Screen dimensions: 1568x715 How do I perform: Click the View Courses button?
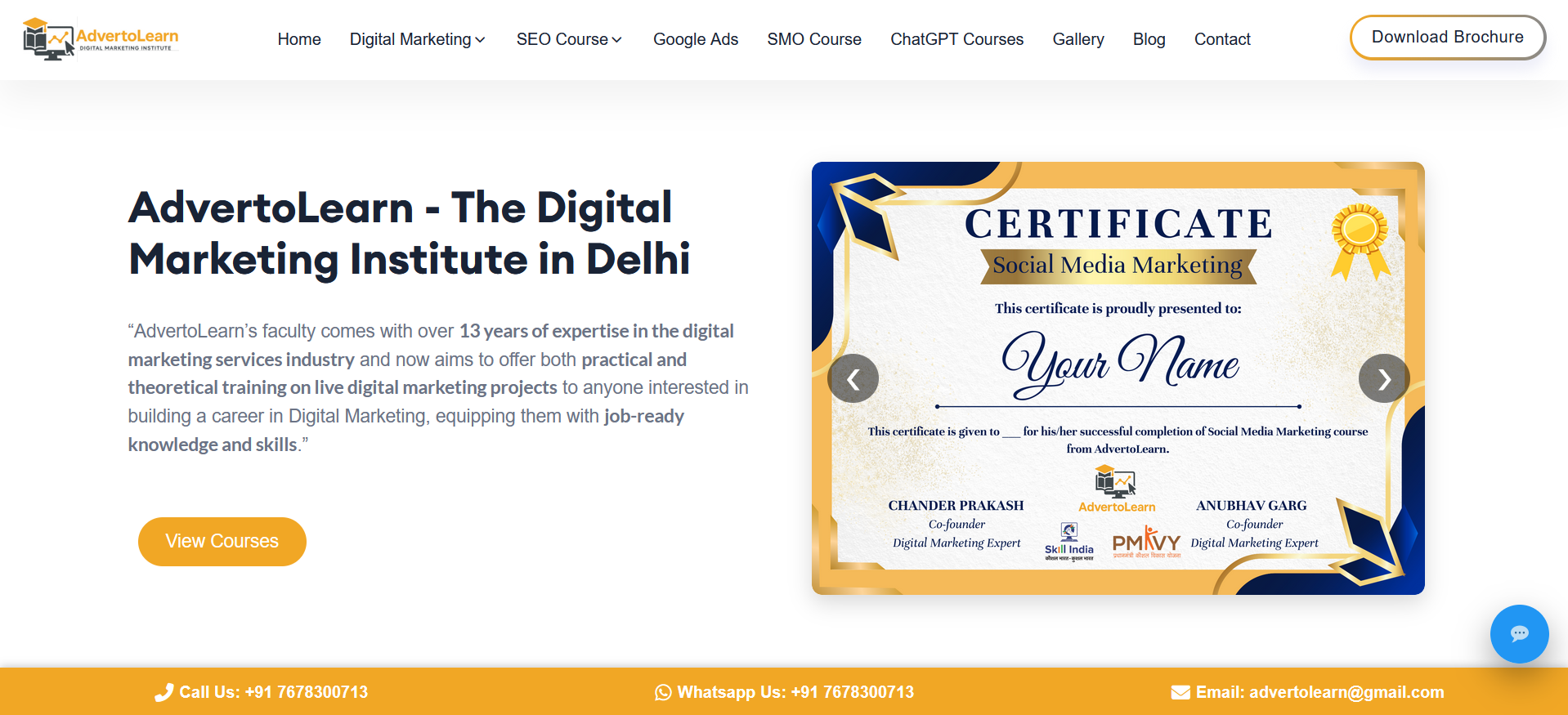pos(222,541)
